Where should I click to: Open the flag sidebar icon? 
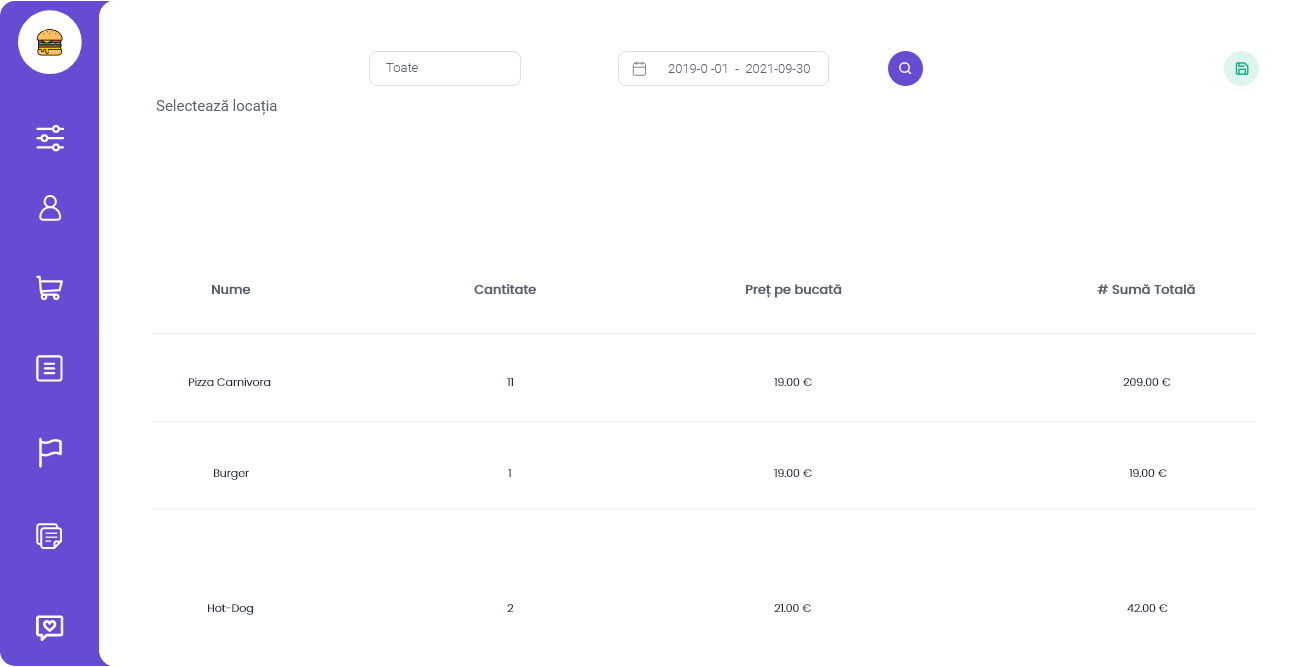[50, 452]
